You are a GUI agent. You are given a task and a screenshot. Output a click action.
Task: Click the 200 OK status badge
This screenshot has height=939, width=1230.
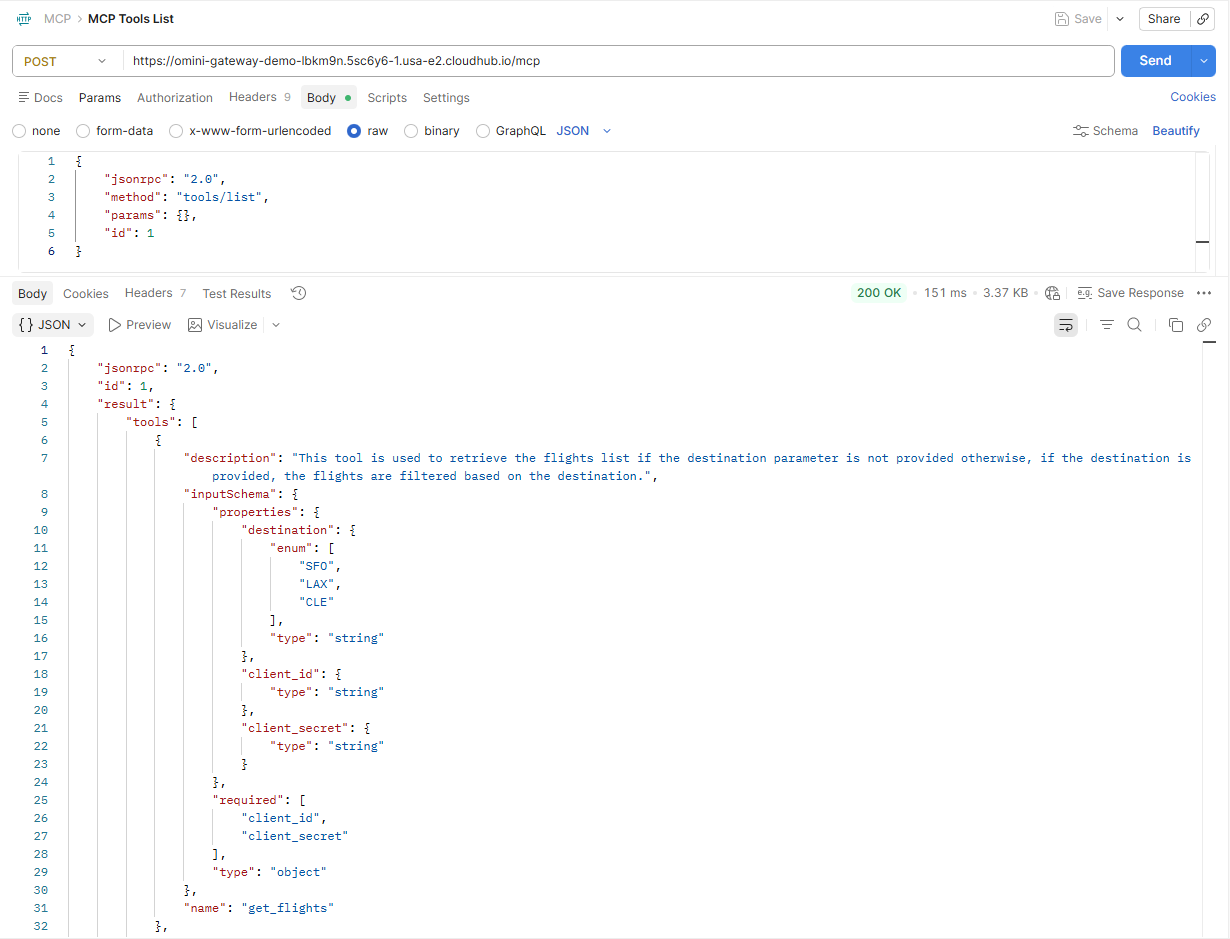[x=879, y=293]
